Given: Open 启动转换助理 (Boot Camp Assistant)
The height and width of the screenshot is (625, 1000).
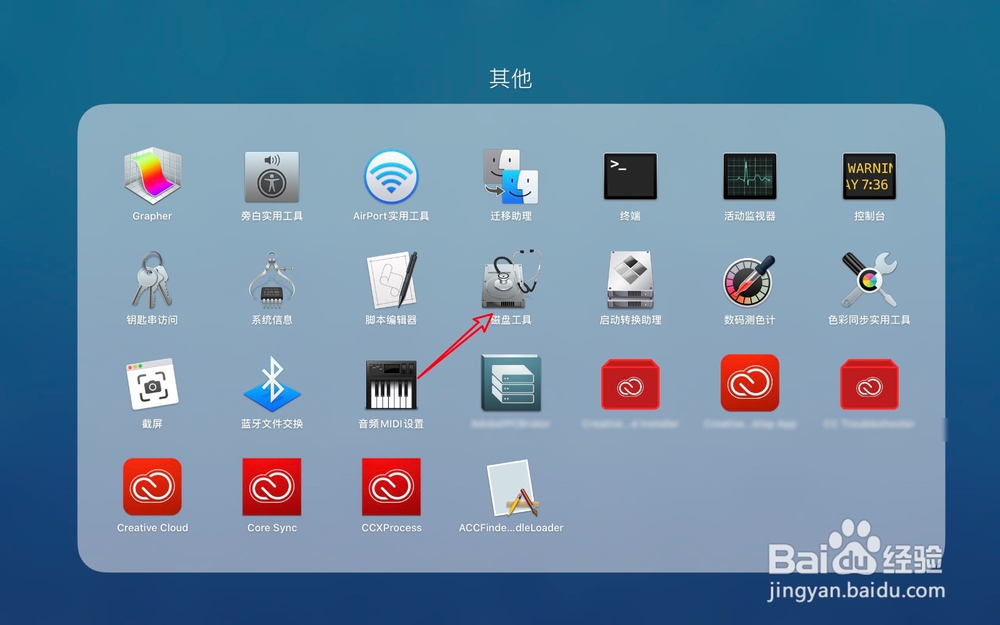Looking at the screenshot, I should 629,281.
